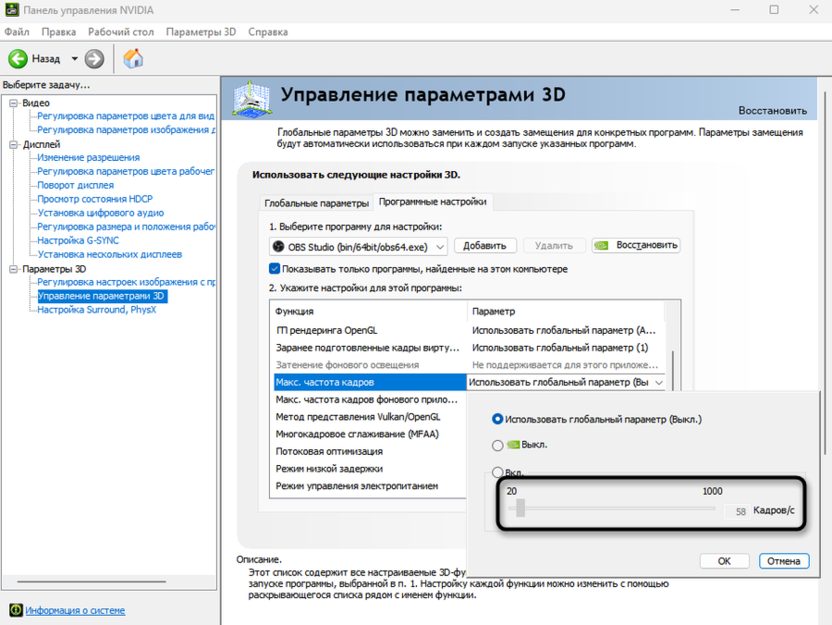Image resolution: width=832 pixels, height=625 pixels.
Task: Open the OBS Studio program dropdown
Action: (358, 247)
